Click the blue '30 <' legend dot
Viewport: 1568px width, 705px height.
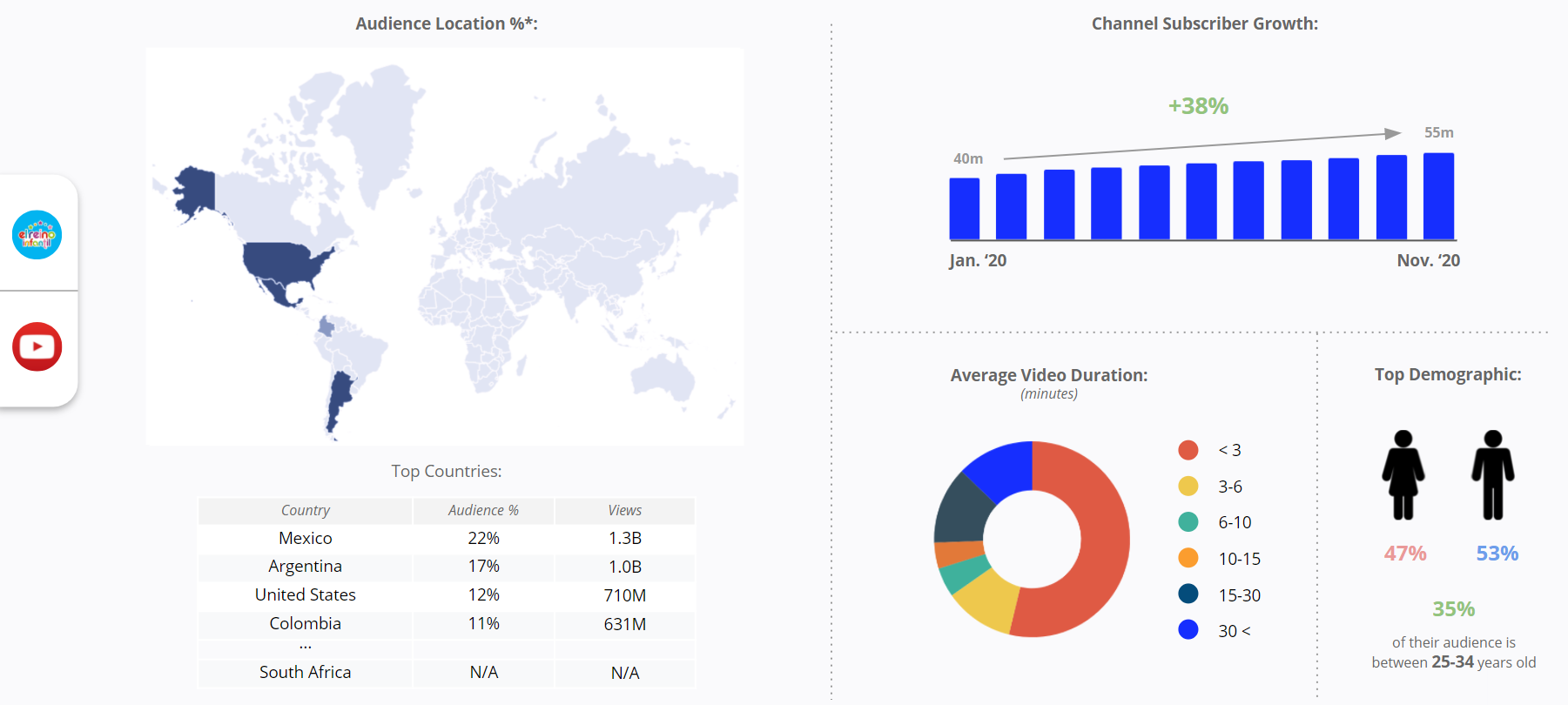click(x=1188, y=630)
